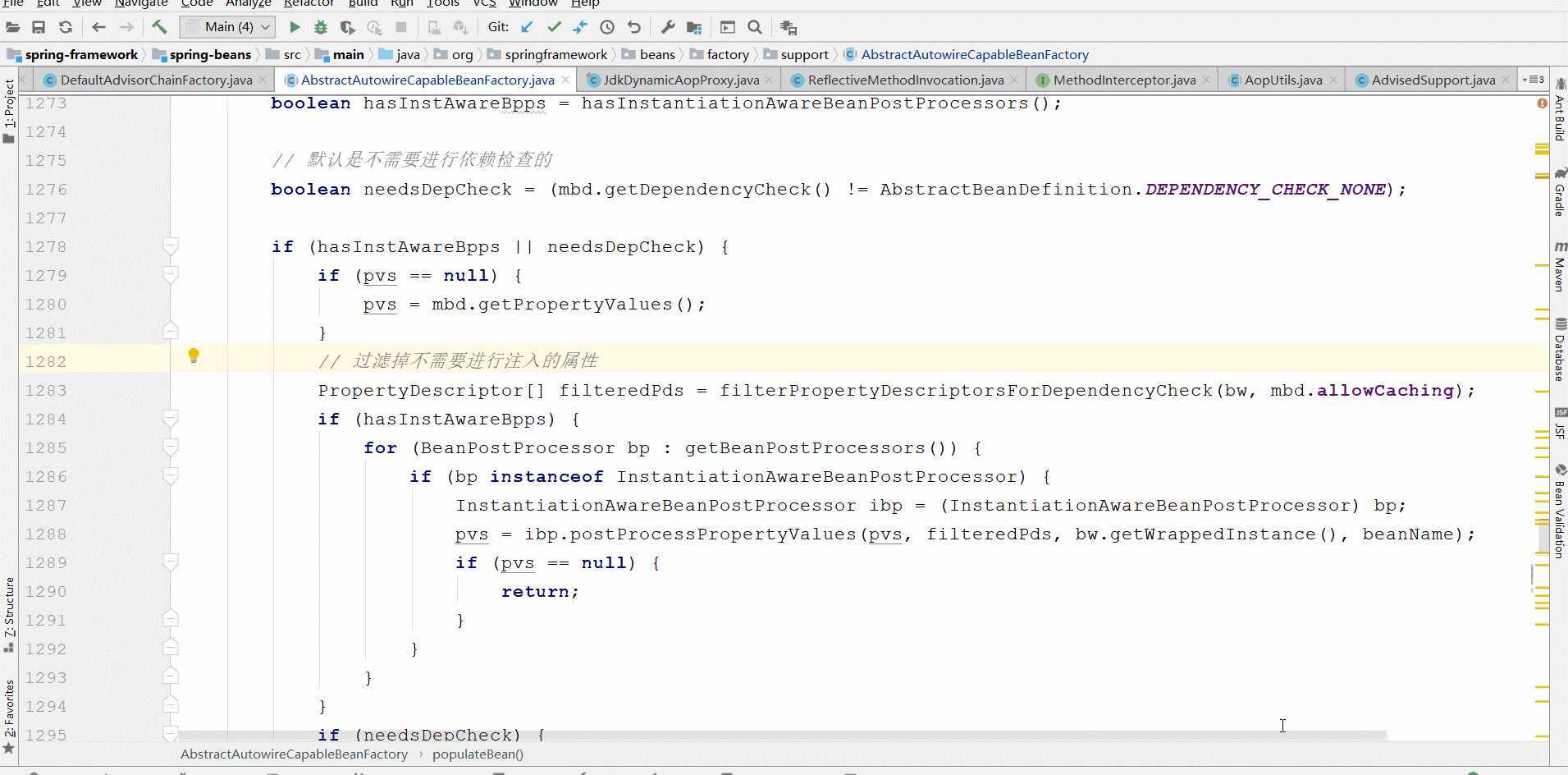Click fold end marker at line 1281
The image size is (1568, 775).
click(171, 331)
